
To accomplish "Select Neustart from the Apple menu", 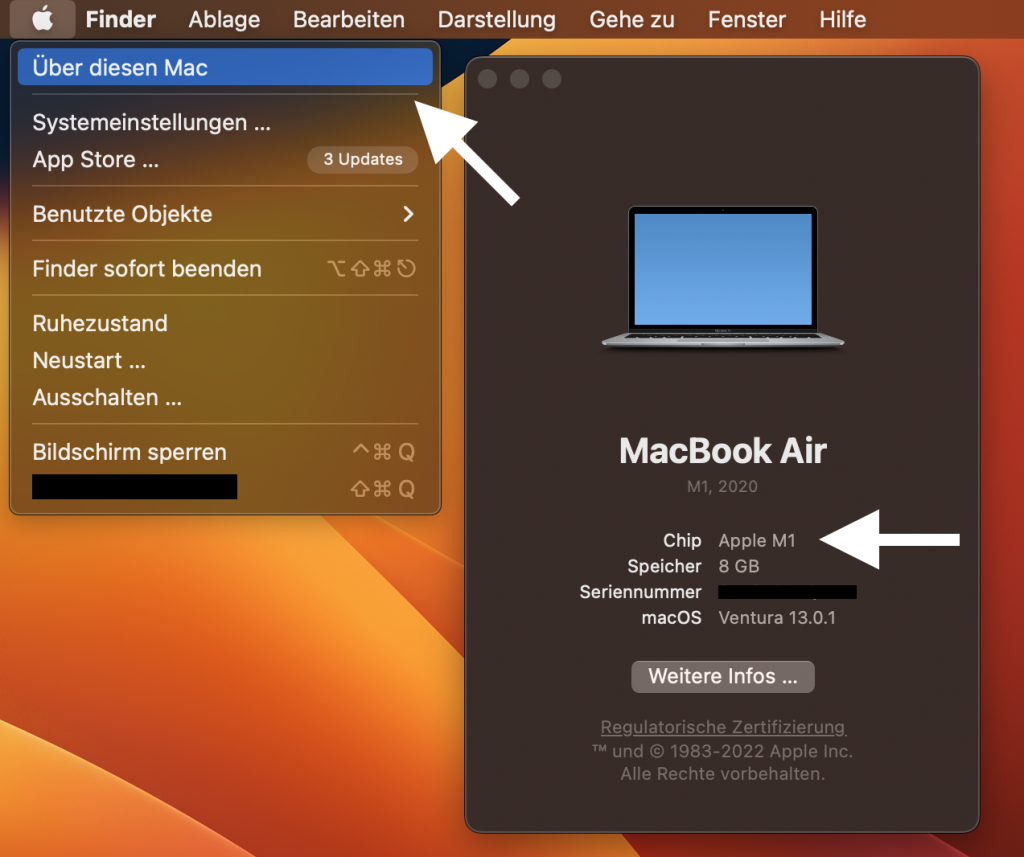I will click(x=225, y=360).
